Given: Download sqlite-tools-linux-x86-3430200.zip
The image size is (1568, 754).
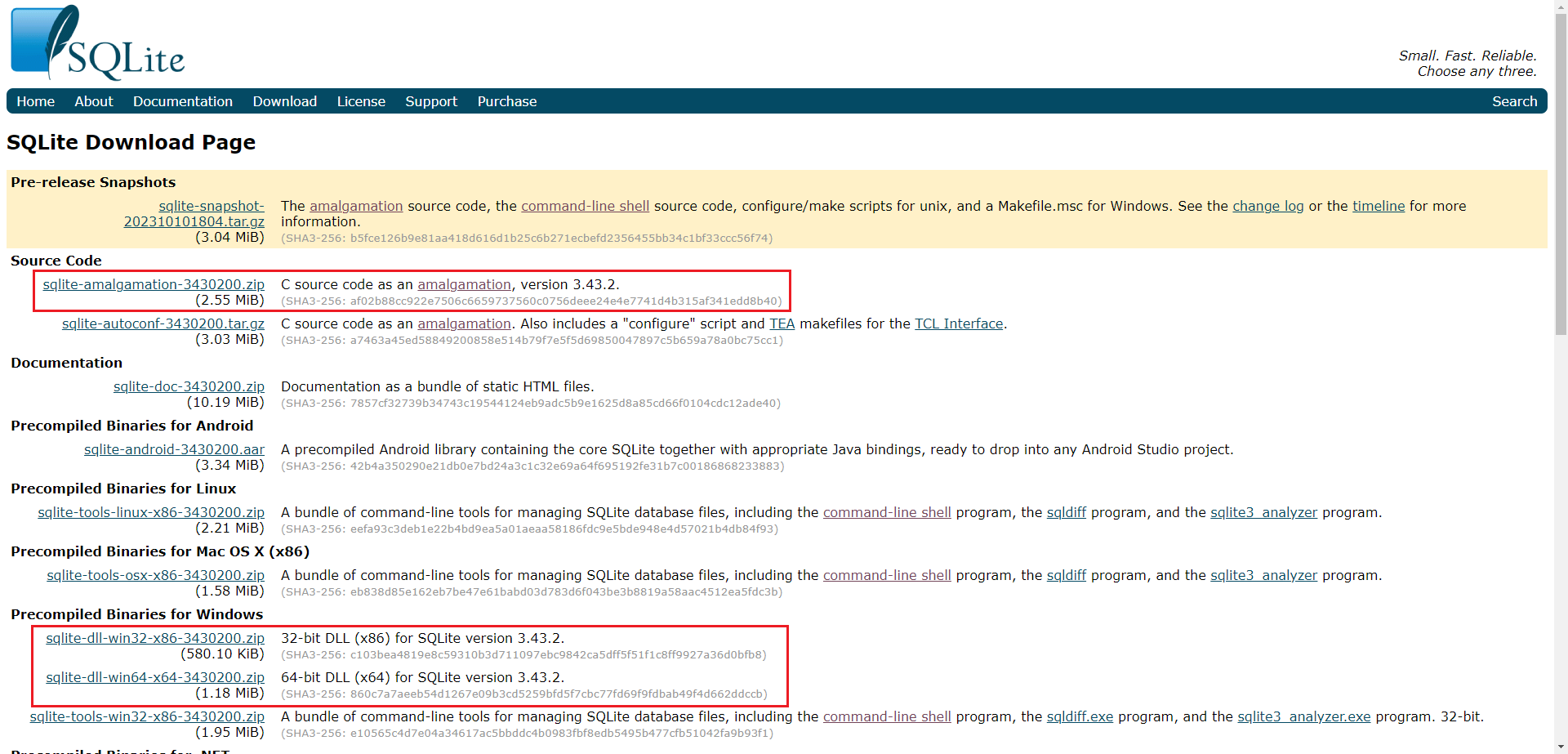Looking at the screenshot, I should click(151, 512).
